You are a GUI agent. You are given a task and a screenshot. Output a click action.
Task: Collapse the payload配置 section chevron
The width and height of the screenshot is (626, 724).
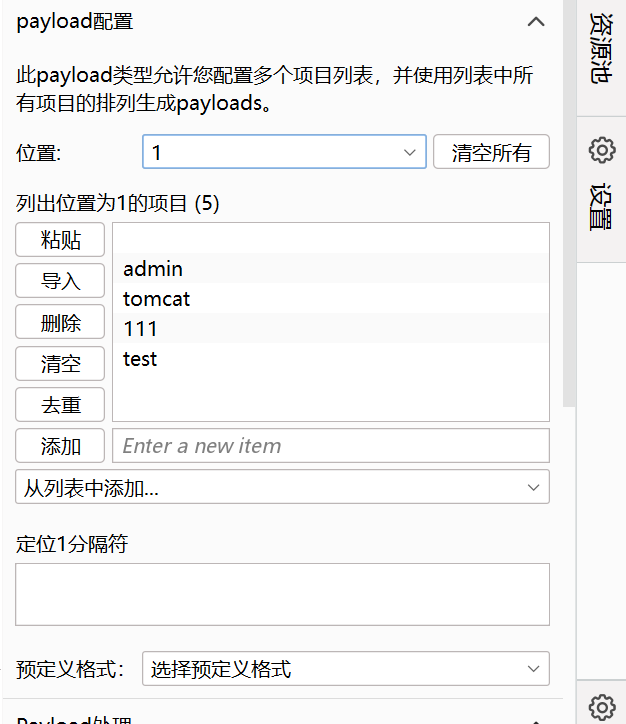click(x=536, y=22)
